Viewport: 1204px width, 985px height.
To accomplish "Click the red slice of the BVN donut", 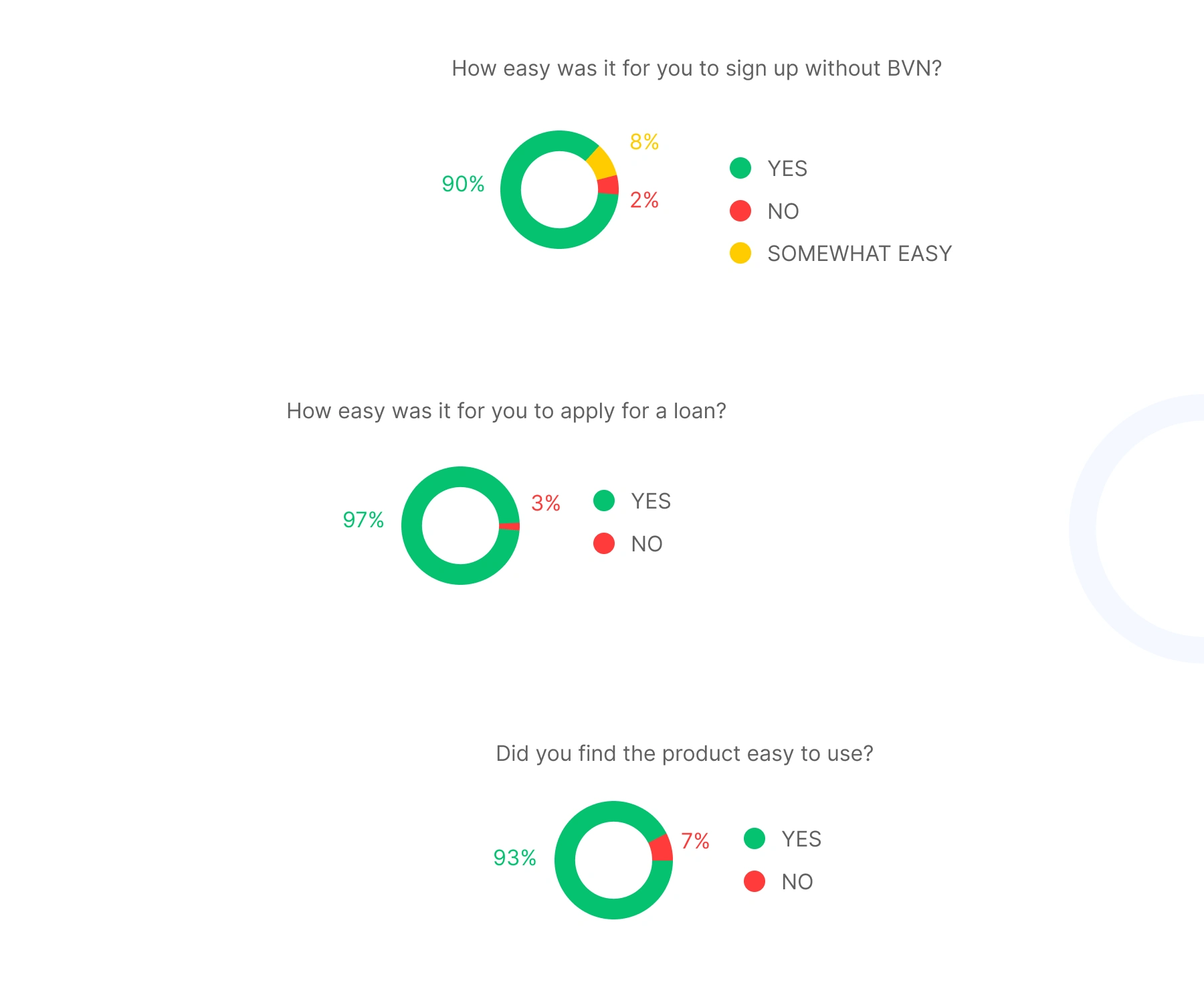I will pyautogui.click(x=608, y=185).
